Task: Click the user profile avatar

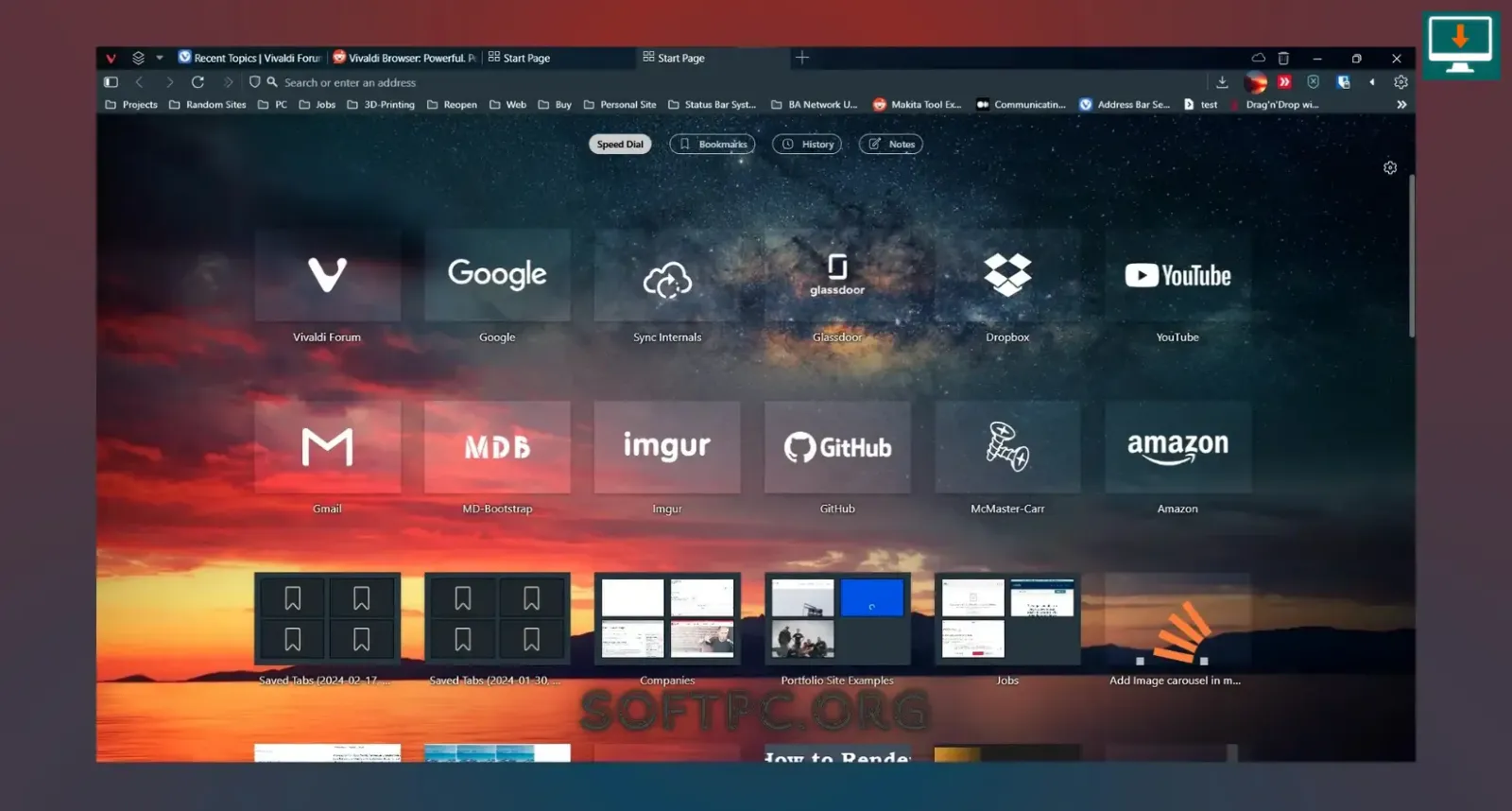Action: pyautogui.click(x=1255, y=82)
